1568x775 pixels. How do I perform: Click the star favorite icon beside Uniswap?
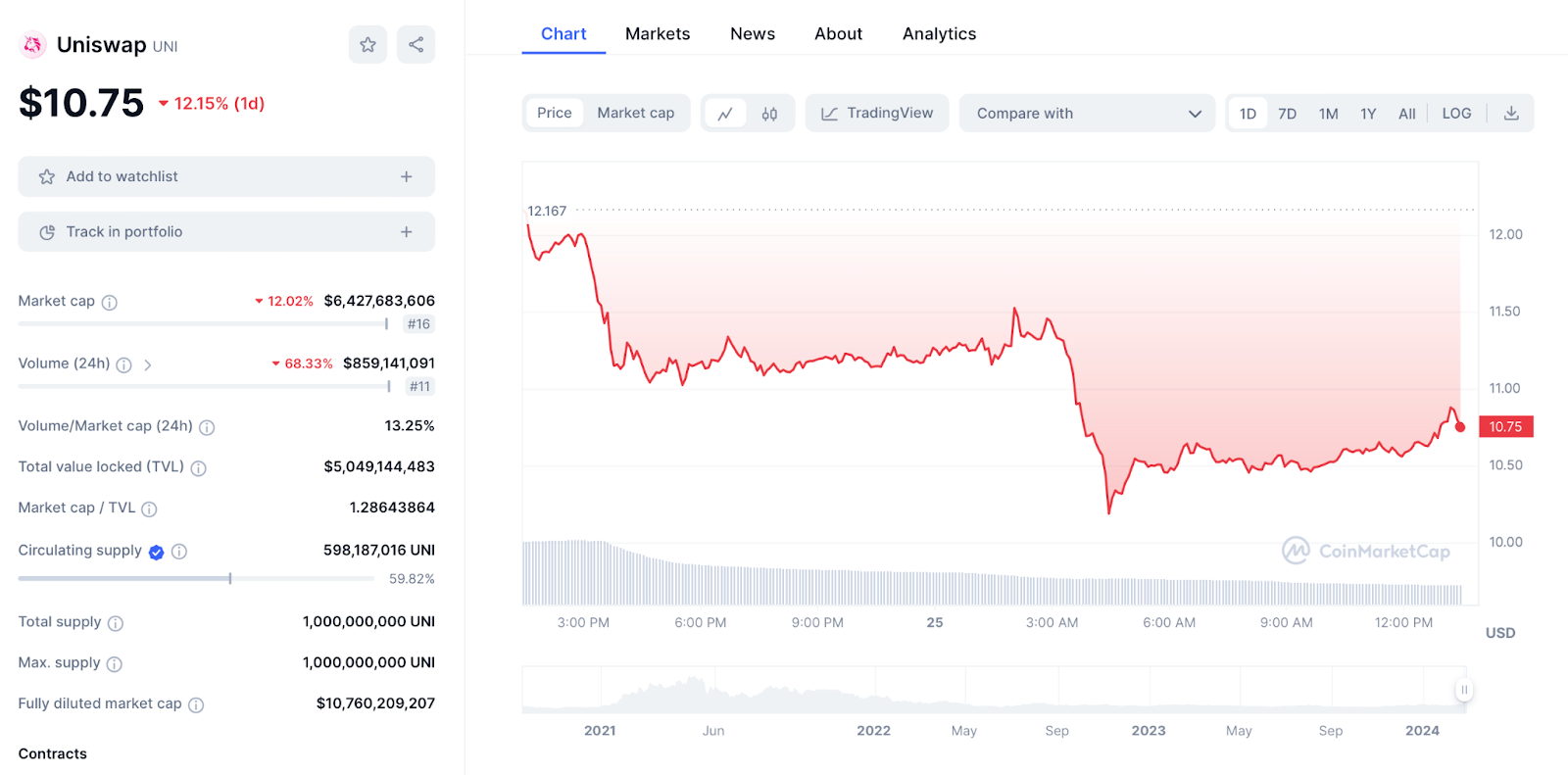367,44
